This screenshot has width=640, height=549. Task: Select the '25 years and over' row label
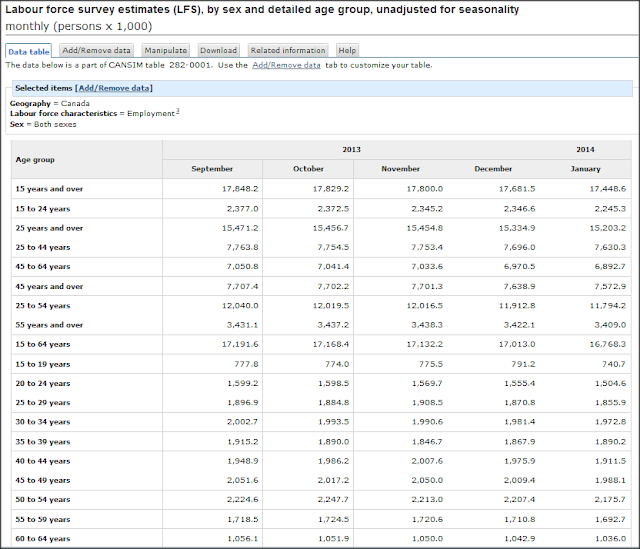pyautogui.click(x=49, y=228)
